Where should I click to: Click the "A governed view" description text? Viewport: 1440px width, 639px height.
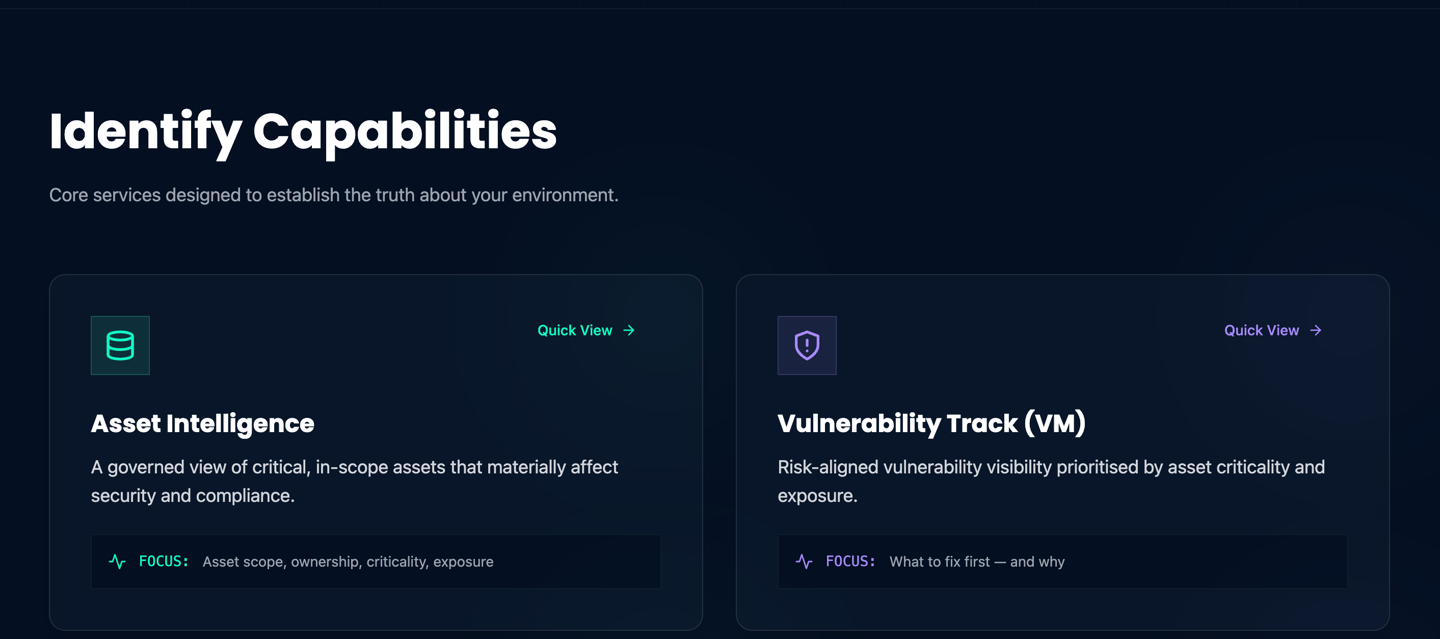[354, 467]
